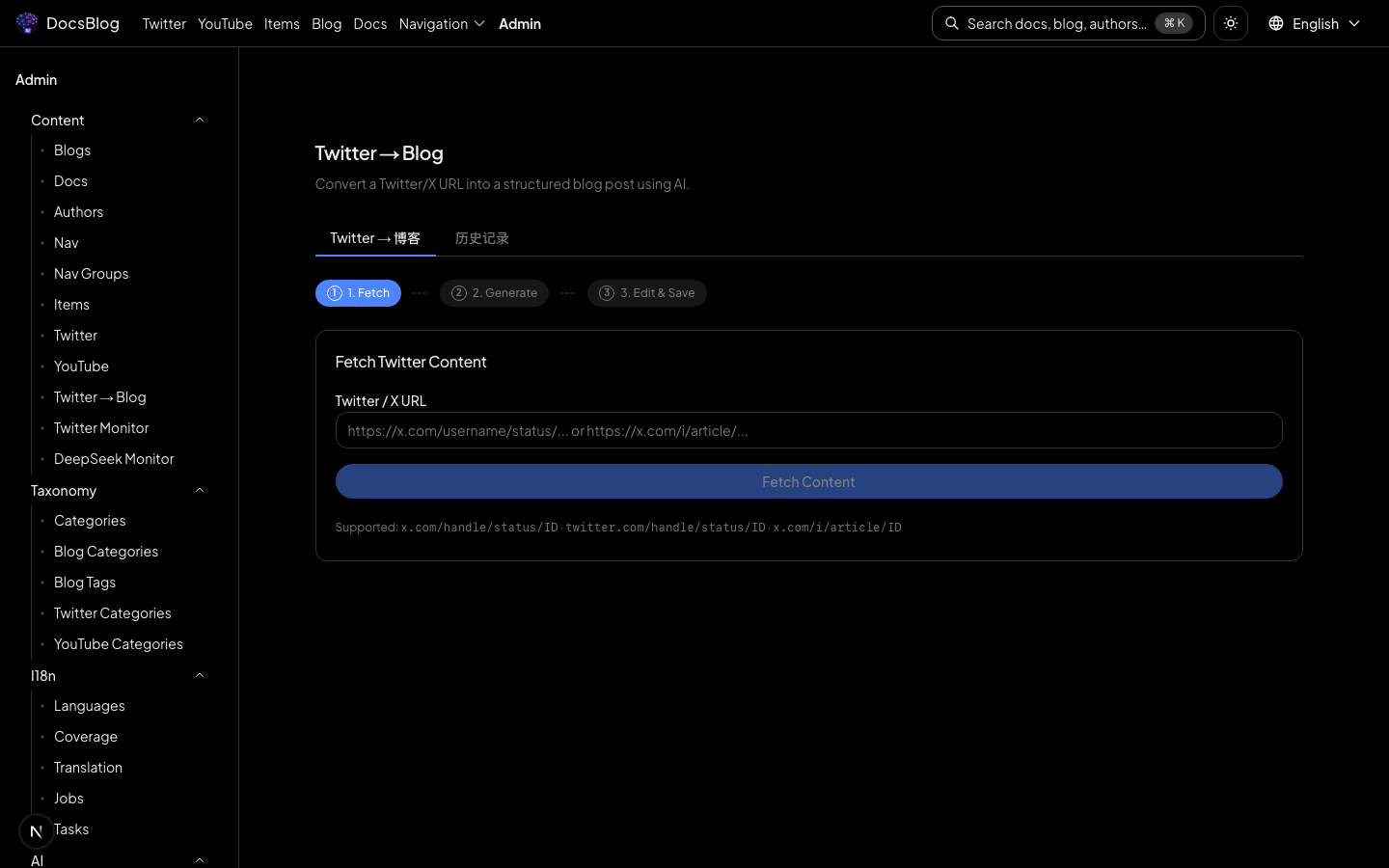The width and height of the screenshot is (1389, 868).
Task: Click the DocsBlog logo icon
Action: [27, 23]
